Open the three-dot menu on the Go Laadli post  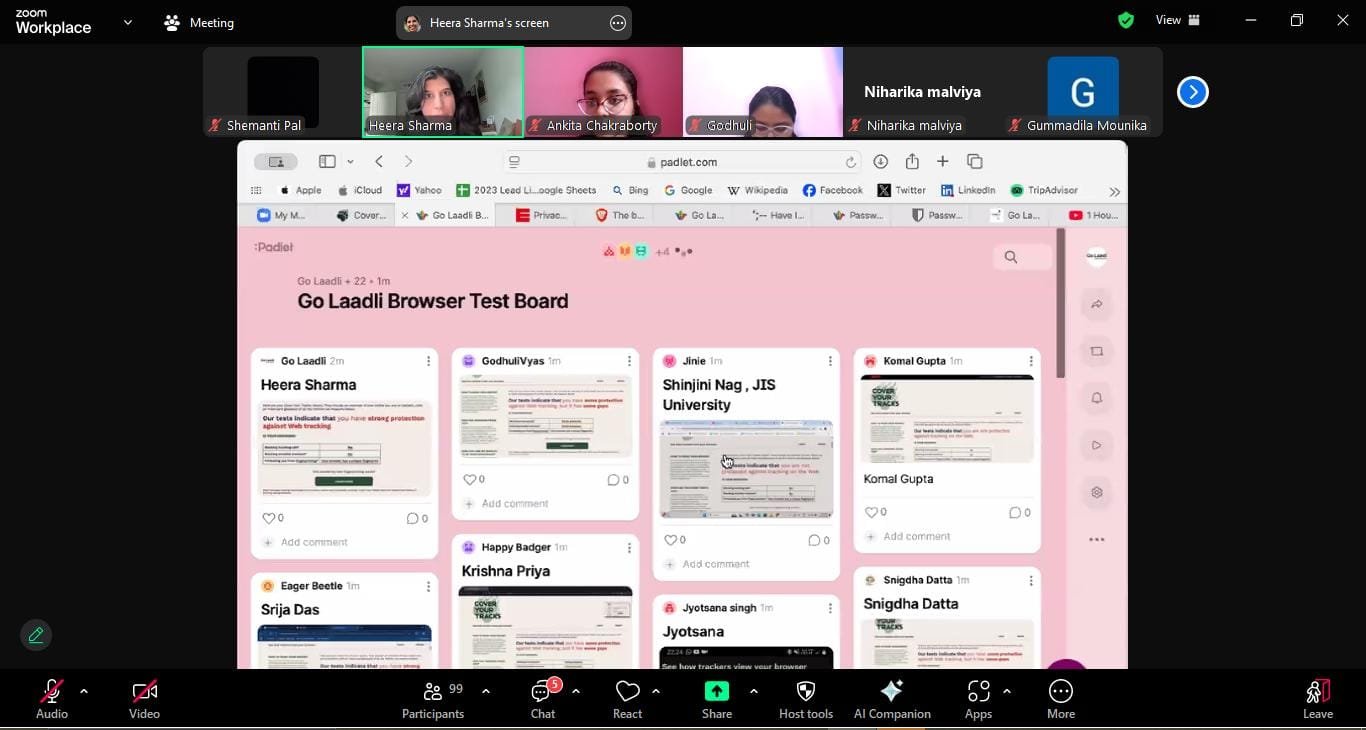coord(429,361)
